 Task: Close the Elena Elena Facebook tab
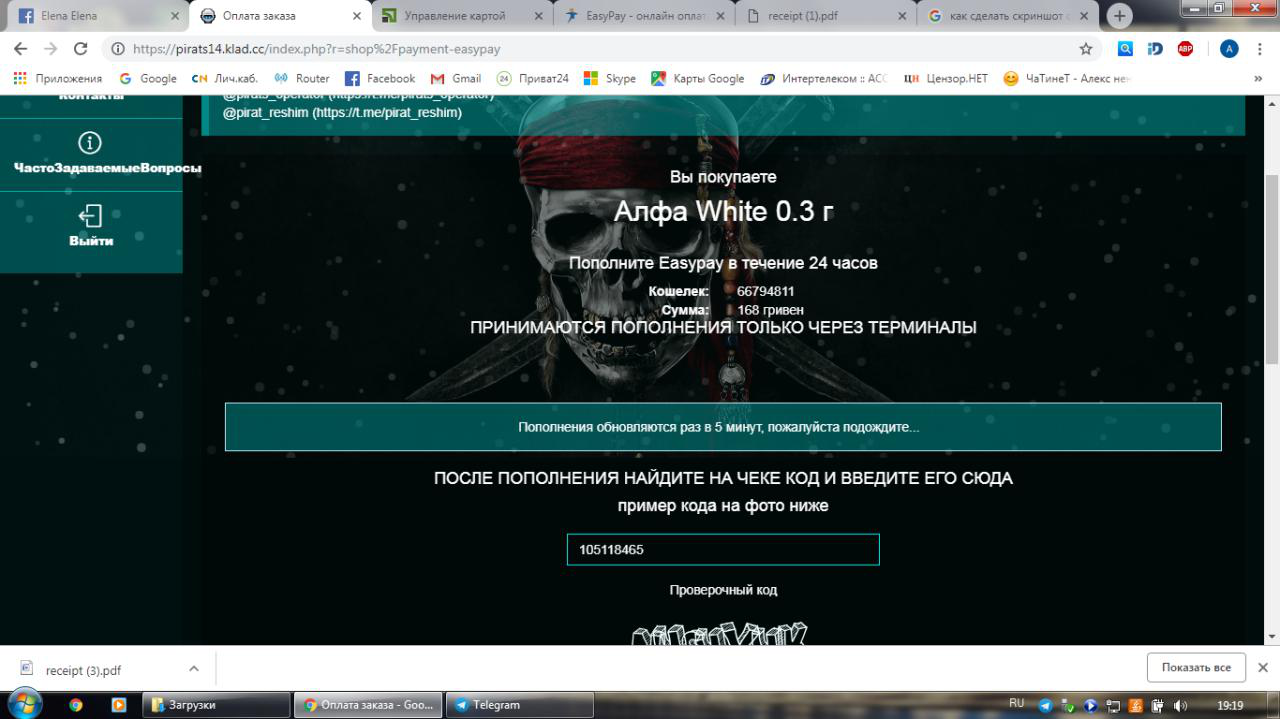pyautogui.click(x=175, y=16)
